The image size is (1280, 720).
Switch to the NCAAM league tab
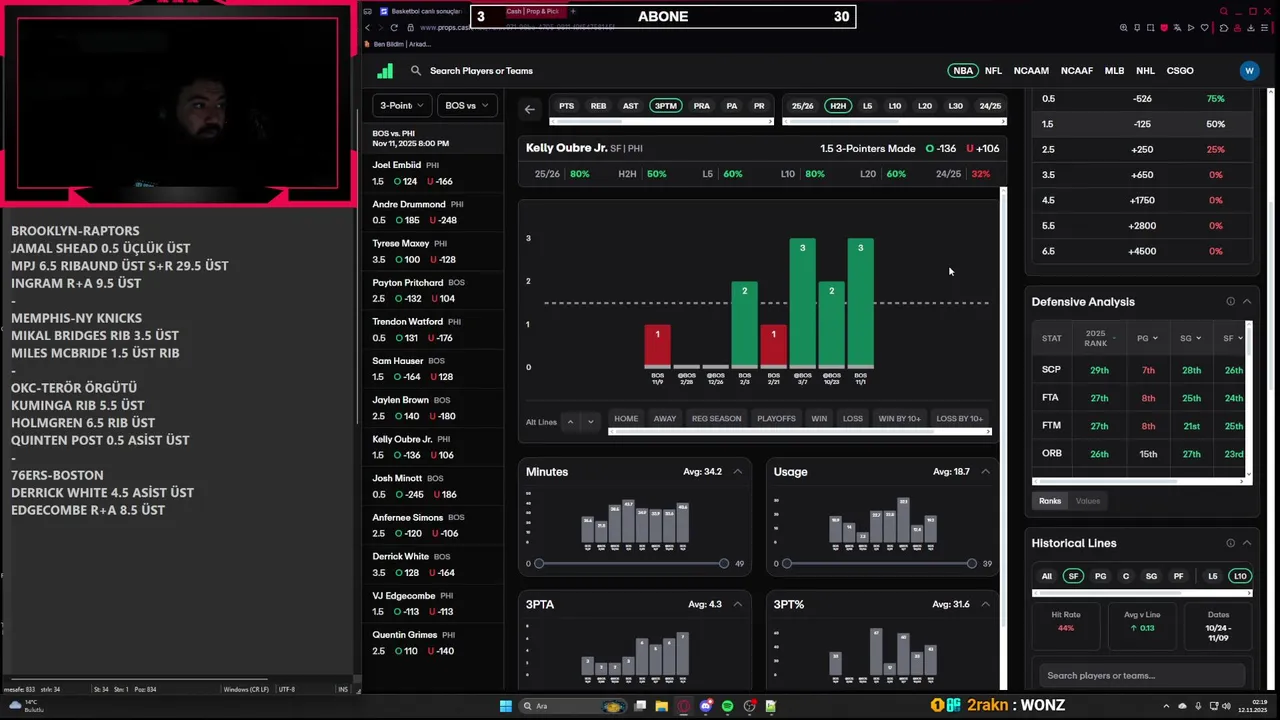1031,71
